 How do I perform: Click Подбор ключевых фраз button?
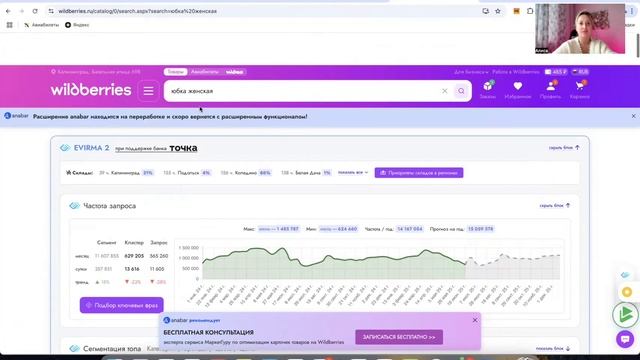tap(122, 305)
